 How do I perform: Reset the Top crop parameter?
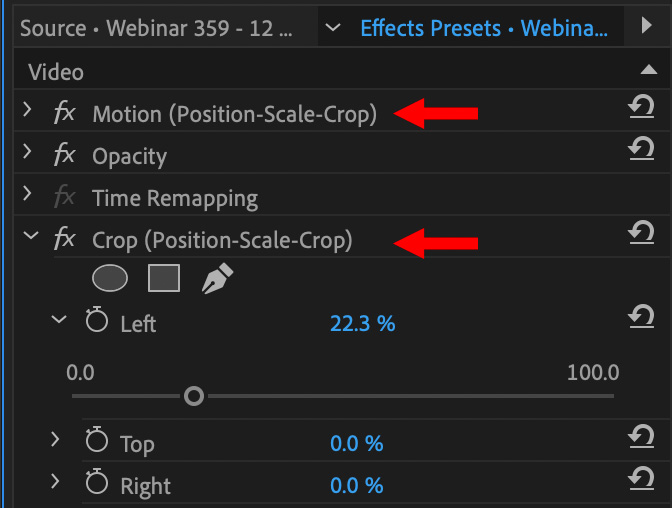(641, 437)
